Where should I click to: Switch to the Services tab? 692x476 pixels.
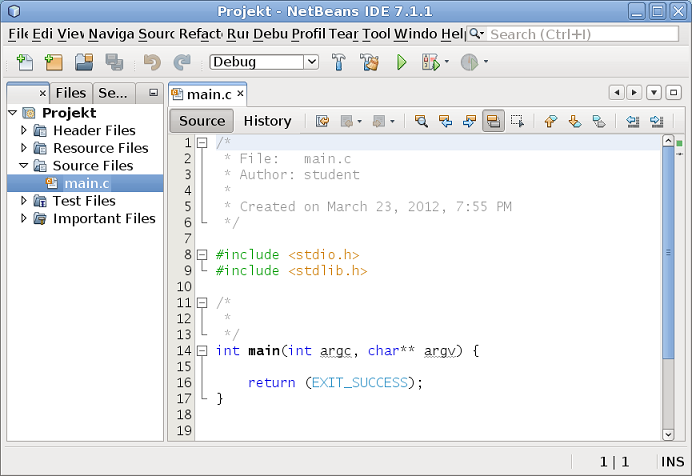point(113,93)
